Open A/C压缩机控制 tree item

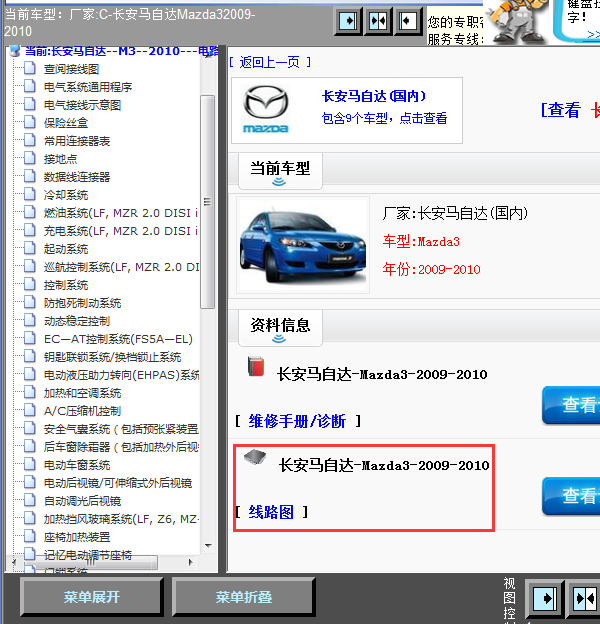(82, 411)
